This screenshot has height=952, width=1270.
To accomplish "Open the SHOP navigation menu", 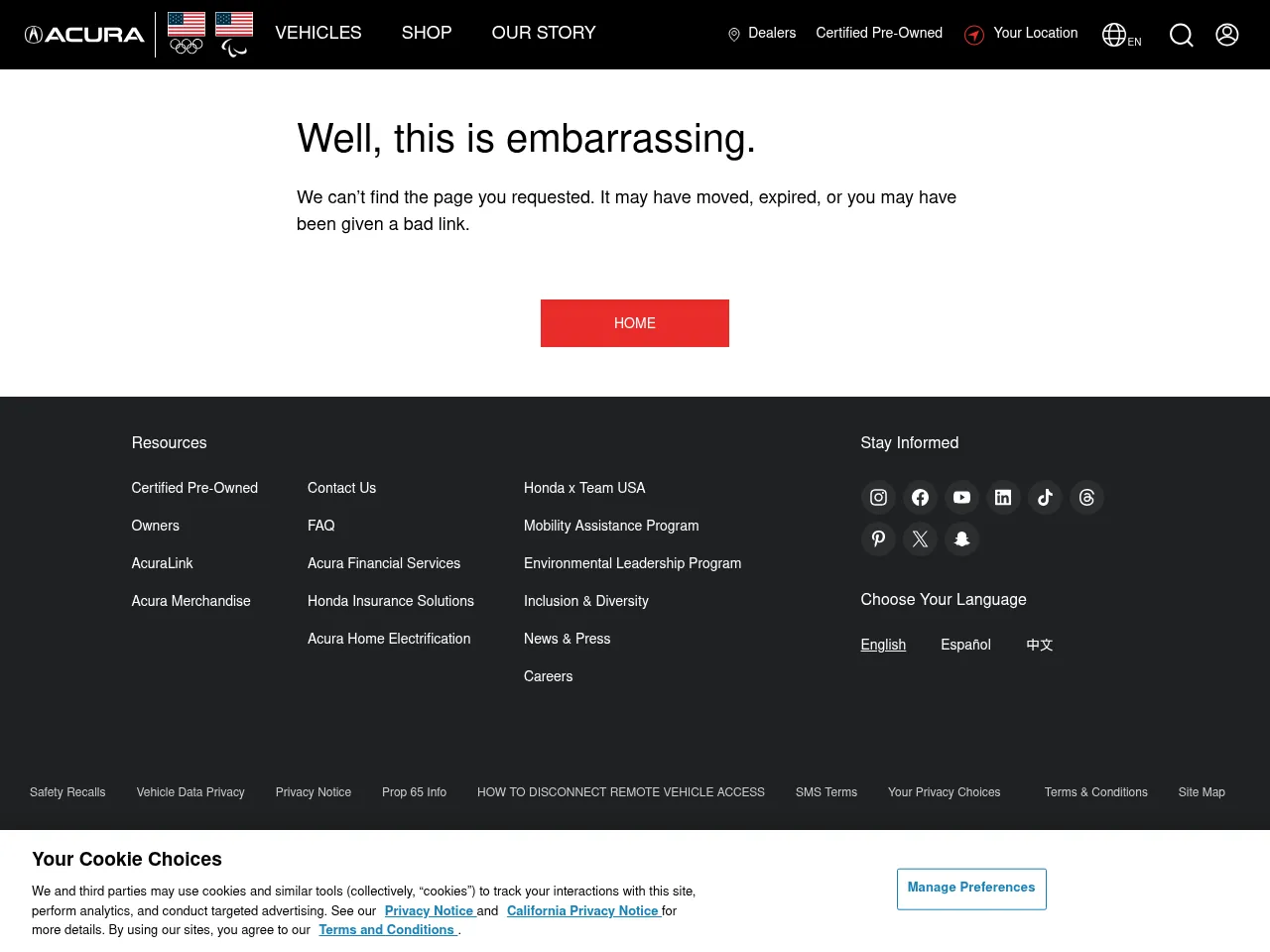I will (427, 33).
